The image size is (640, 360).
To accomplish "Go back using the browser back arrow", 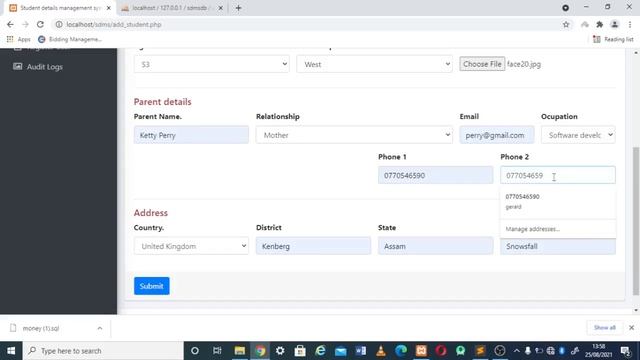I will coord(10,24).
